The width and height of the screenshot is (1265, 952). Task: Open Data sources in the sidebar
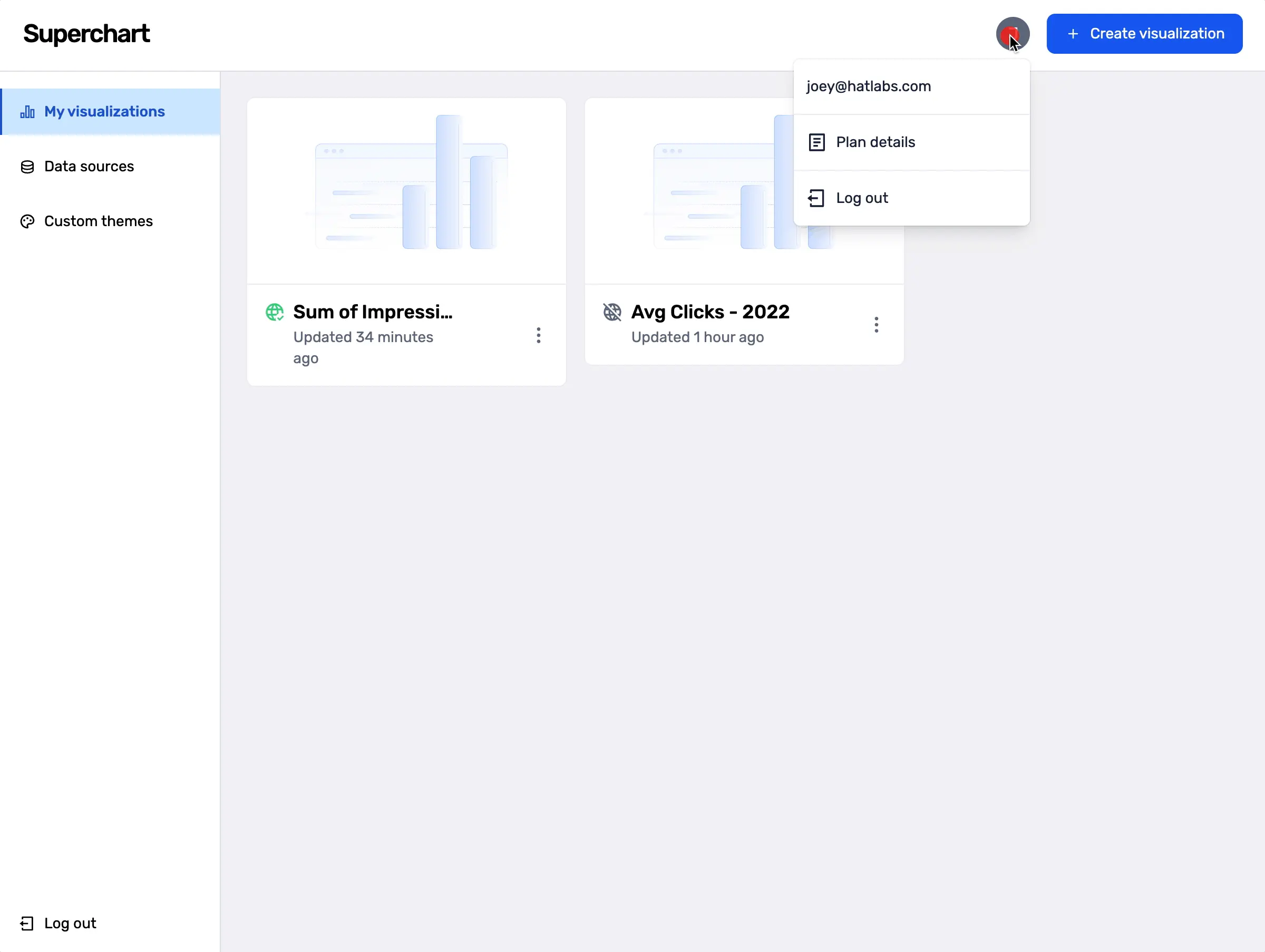coord(110,167)
